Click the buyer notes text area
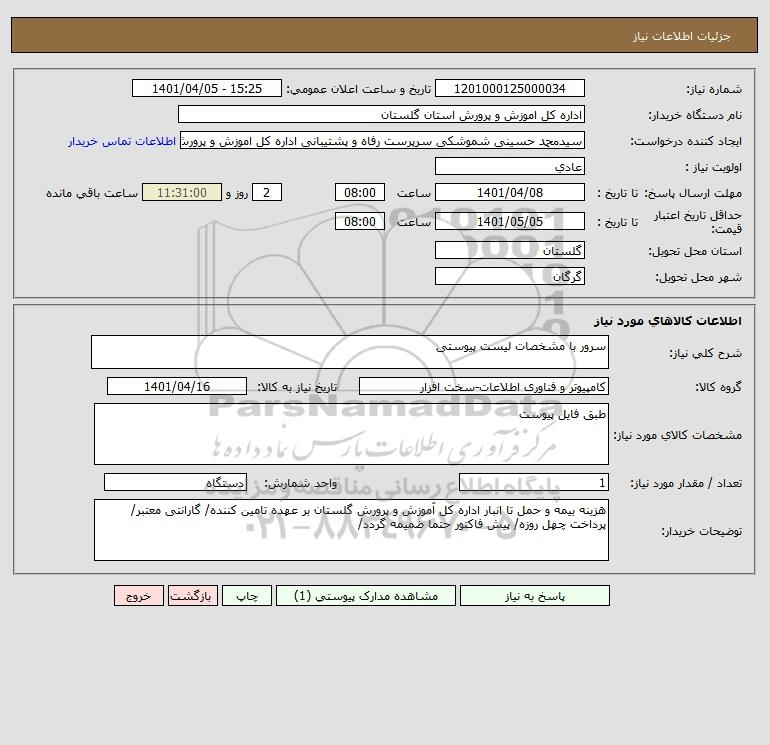 click(x=351, y=530)
